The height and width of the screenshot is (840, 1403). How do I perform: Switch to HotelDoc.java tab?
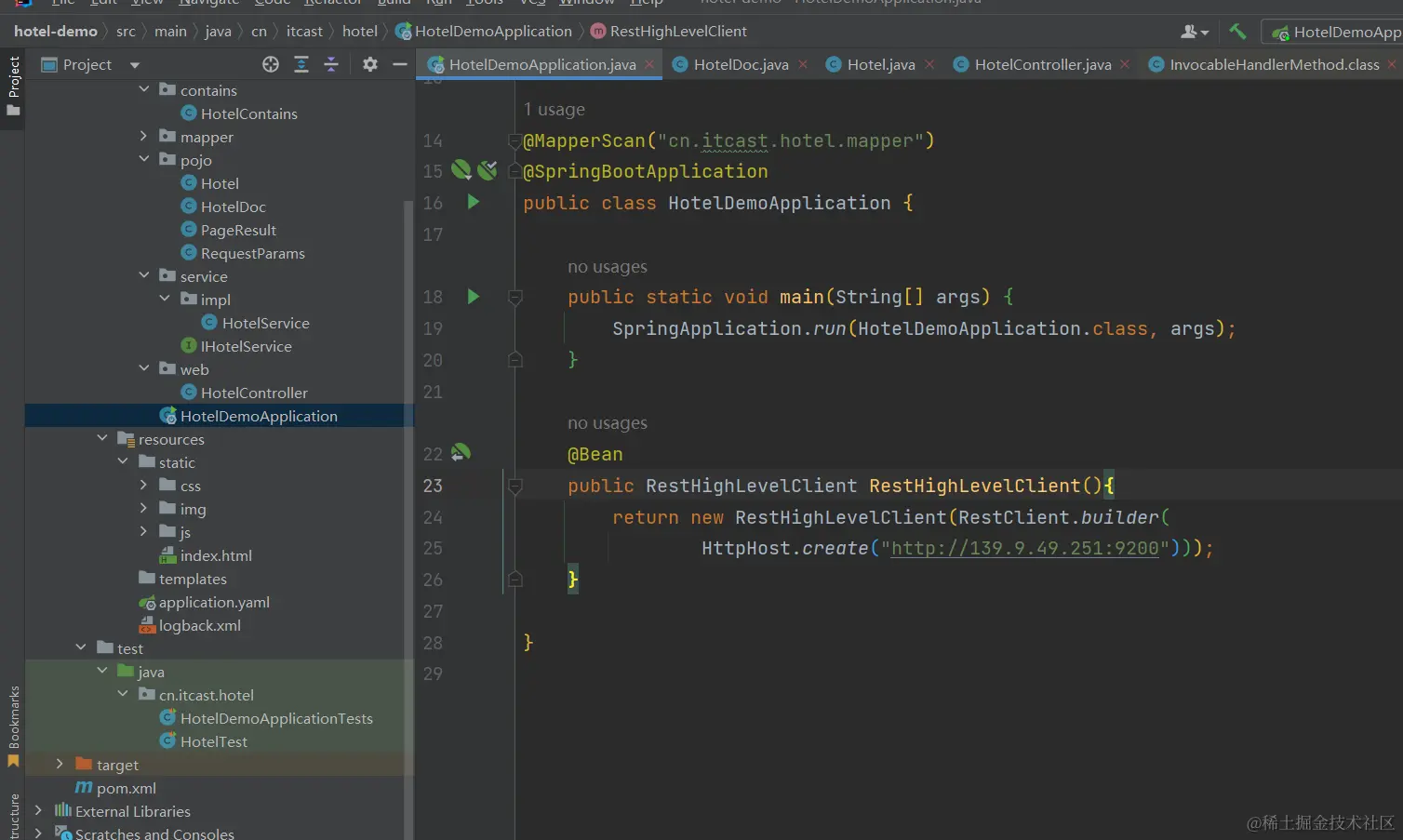[740, 64]
